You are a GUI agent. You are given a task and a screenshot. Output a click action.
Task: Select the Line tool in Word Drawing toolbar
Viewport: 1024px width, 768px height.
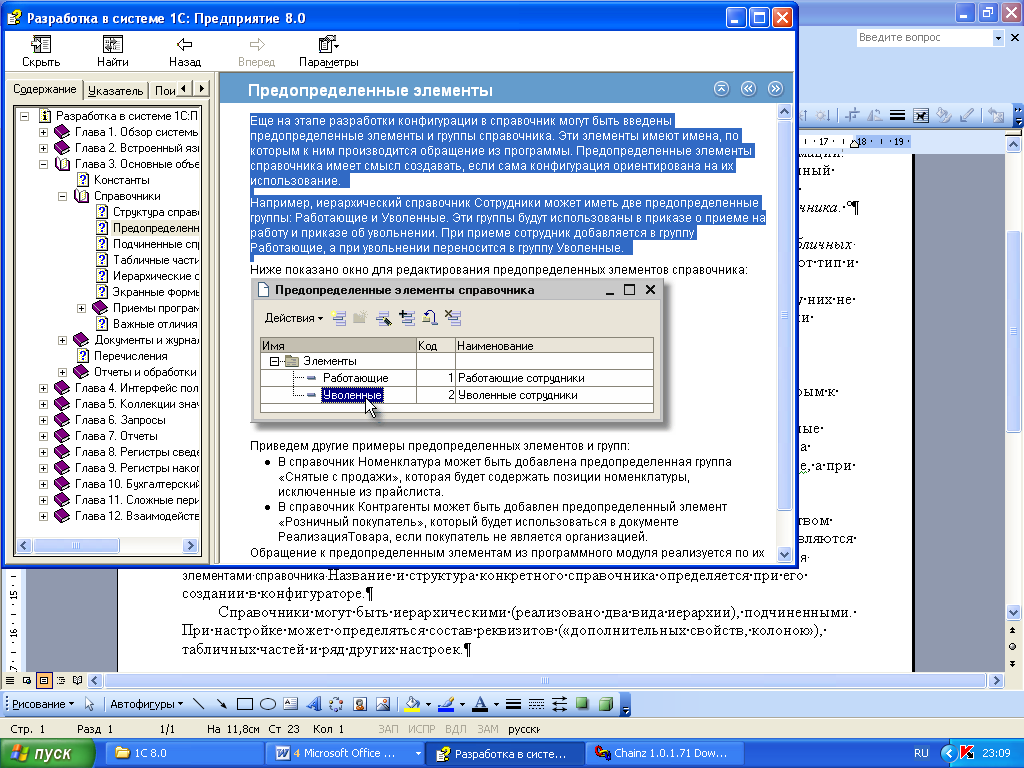point(199,704)
